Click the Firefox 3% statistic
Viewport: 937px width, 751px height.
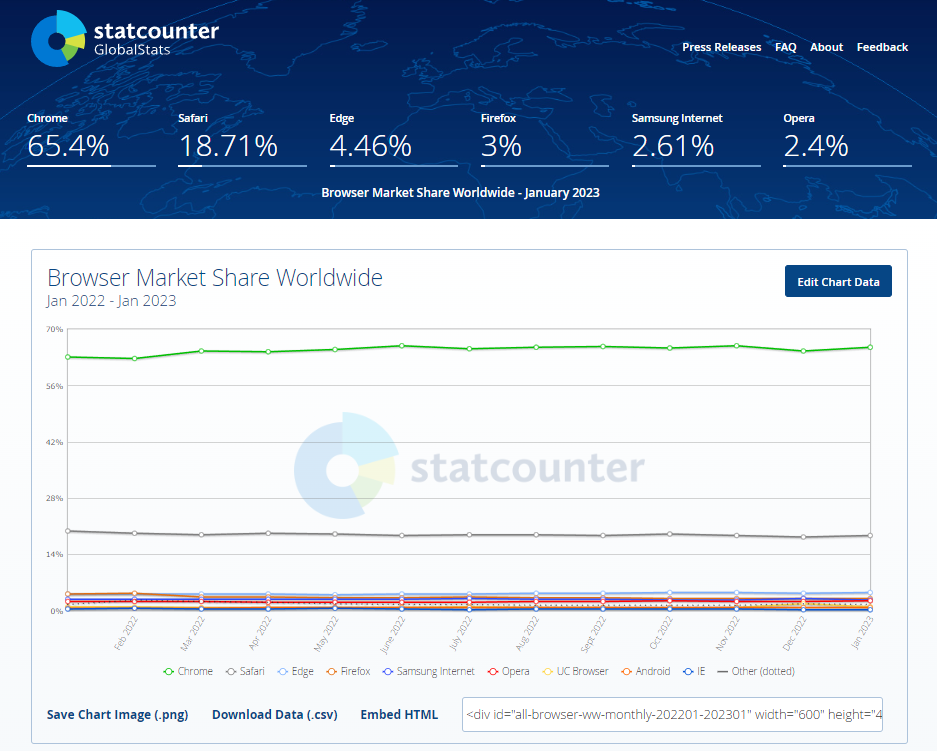coord(545,139)
